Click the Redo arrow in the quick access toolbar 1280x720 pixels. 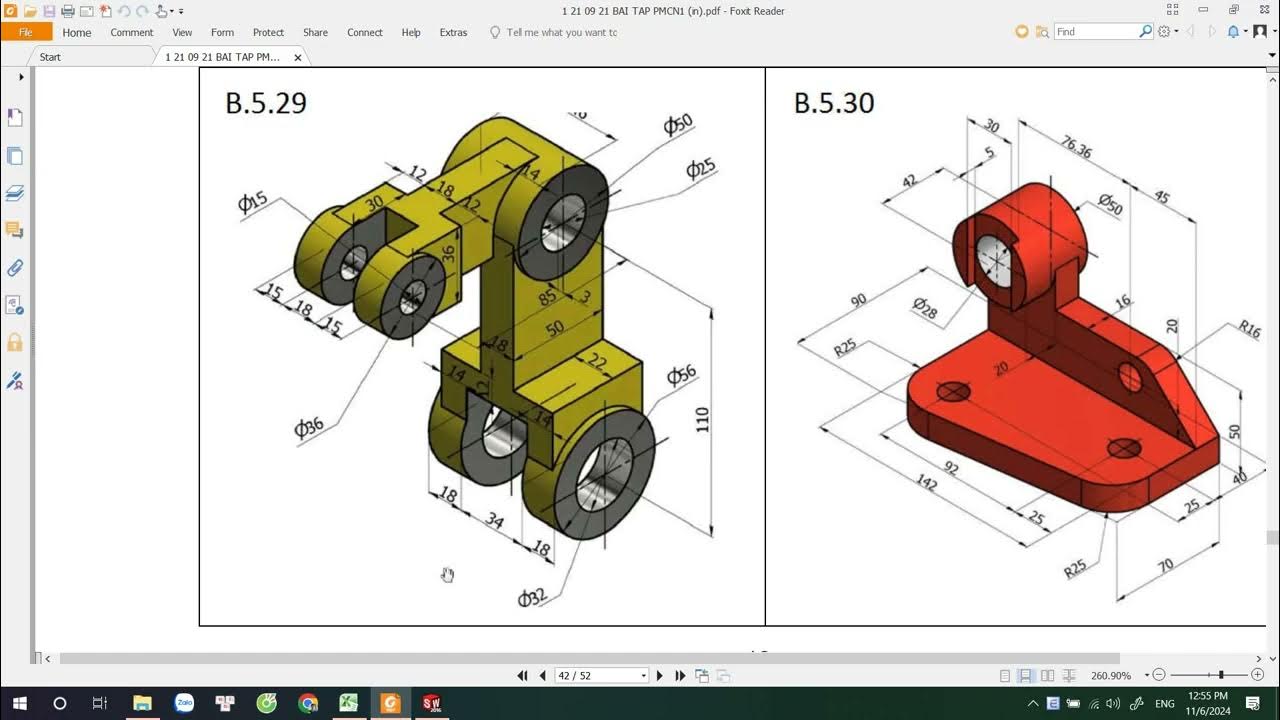point(142,11)
